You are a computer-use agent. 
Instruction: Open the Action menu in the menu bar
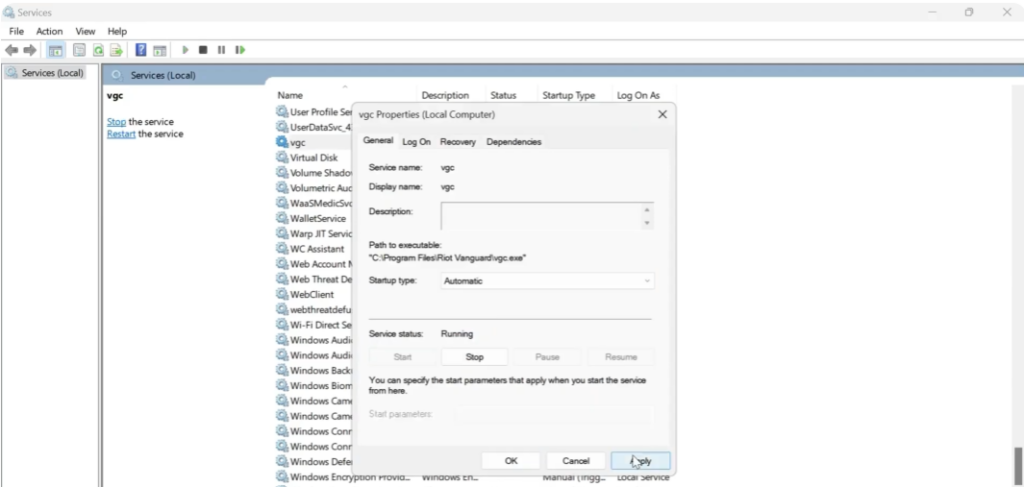[x=49, y=31]
